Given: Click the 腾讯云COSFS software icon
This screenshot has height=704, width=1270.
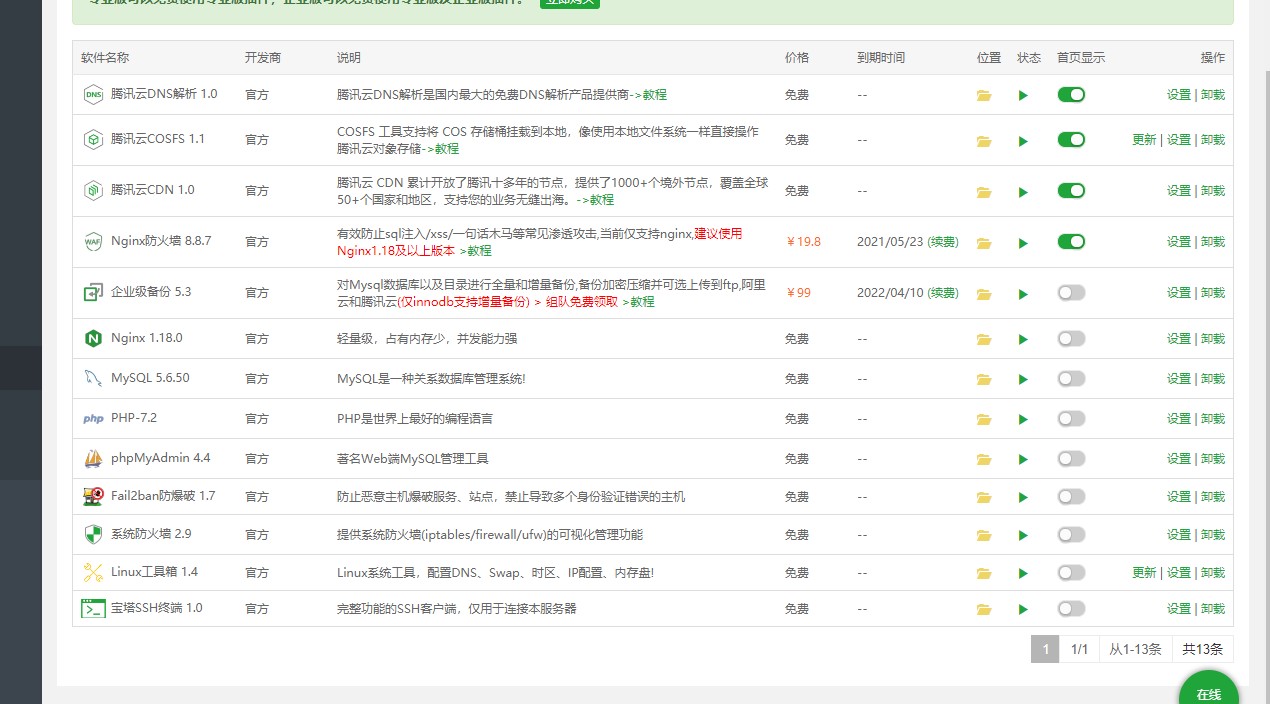Looking at the screenshot, I should point(93,140).
